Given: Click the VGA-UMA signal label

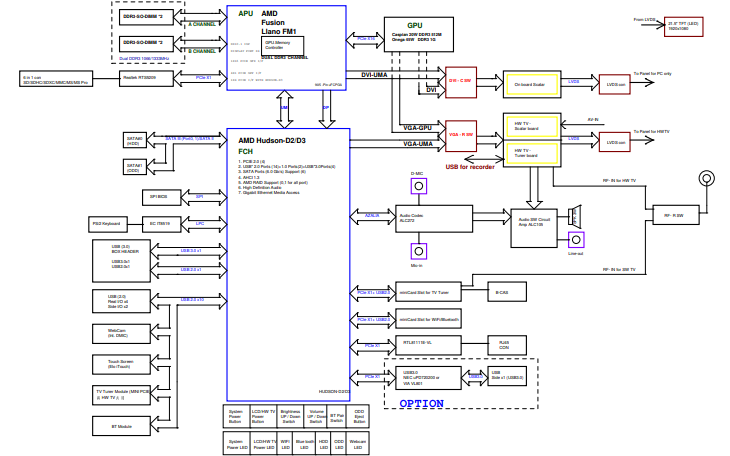Looking at the screenshot, I should click(x=418, y=144).
